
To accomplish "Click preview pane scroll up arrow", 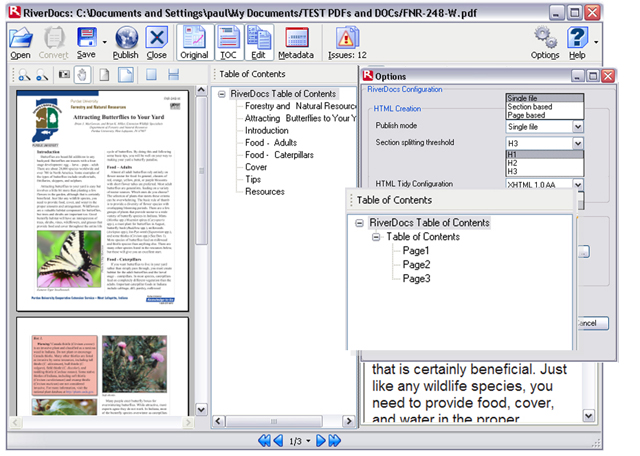I will 201,90.
